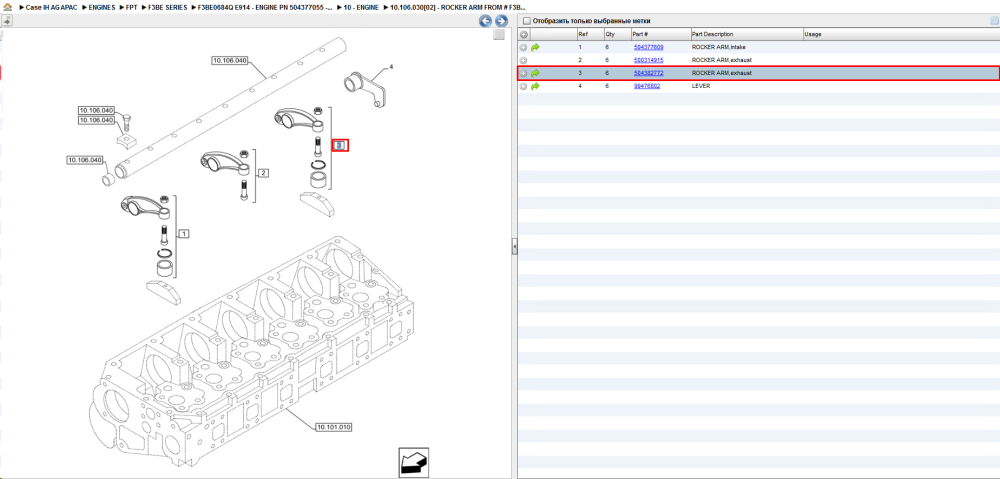Open the column chooser icon at the table's right
This screenshot has height=479, width=1000.
coord(994,21)
